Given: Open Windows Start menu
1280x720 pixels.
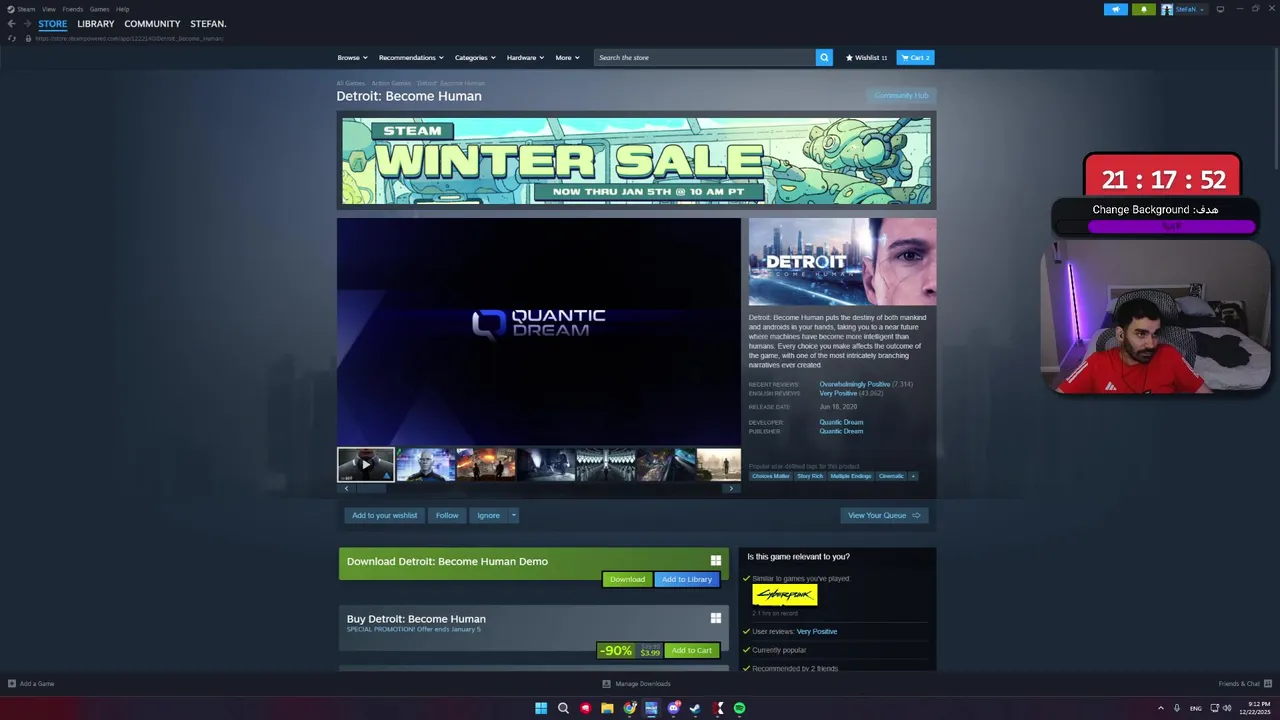Looking at the screenshot, I should (541, 708).
